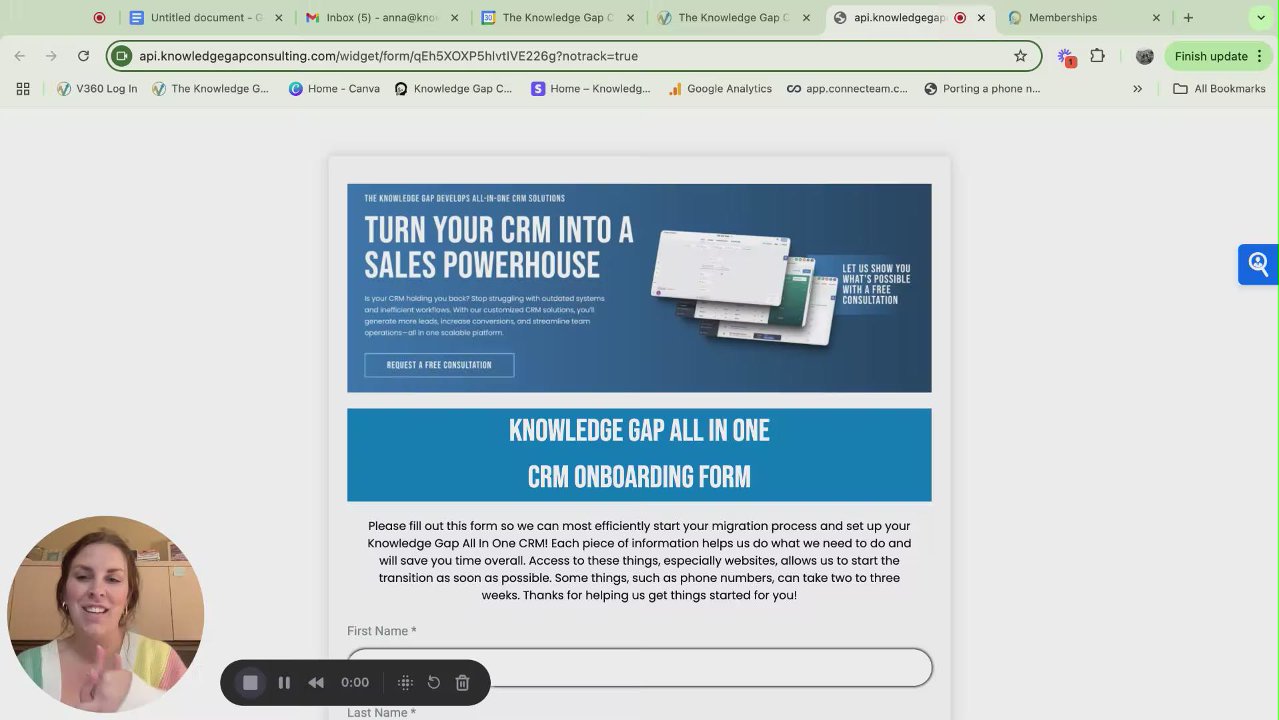Open the Apps grid in bookmarks bar
1279x720 pixels.
23,88
